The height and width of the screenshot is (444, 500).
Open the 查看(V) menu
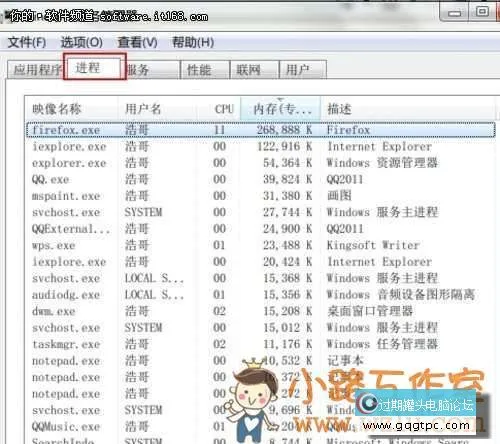click(x=137, y=42)
